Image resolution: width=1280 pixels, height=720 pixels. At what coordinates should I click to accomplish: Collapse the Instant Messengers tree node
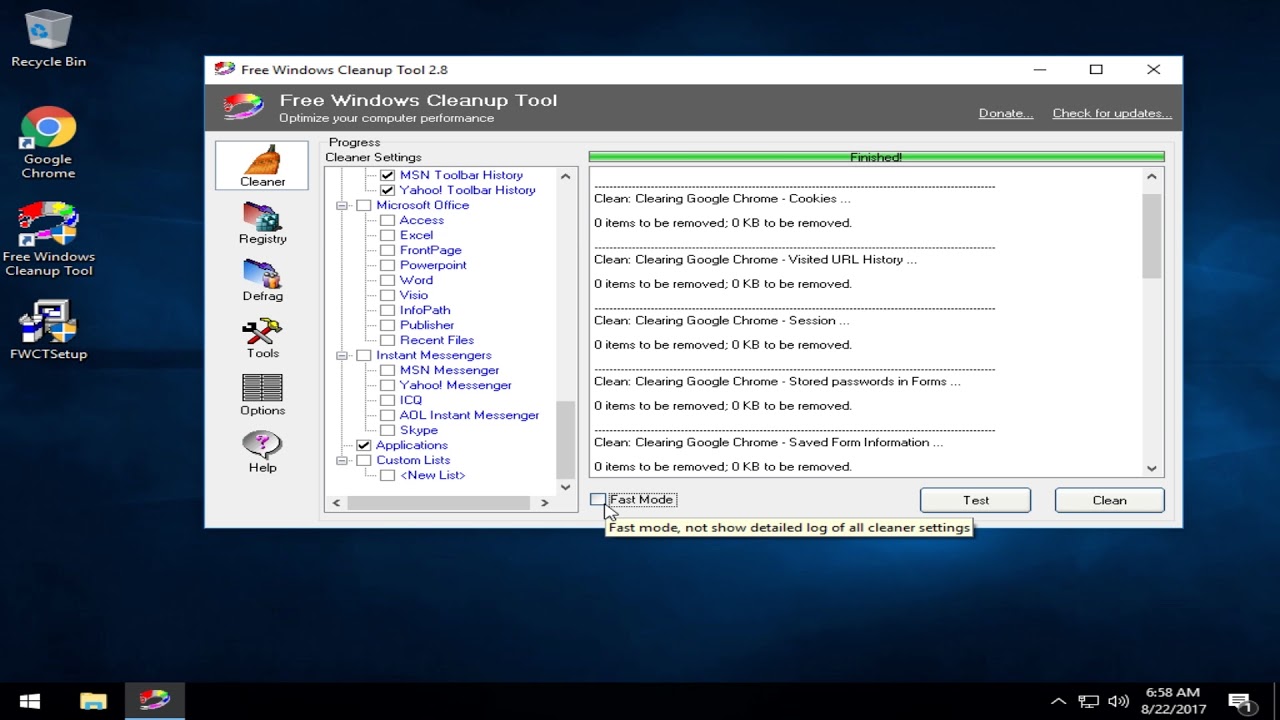342,355
